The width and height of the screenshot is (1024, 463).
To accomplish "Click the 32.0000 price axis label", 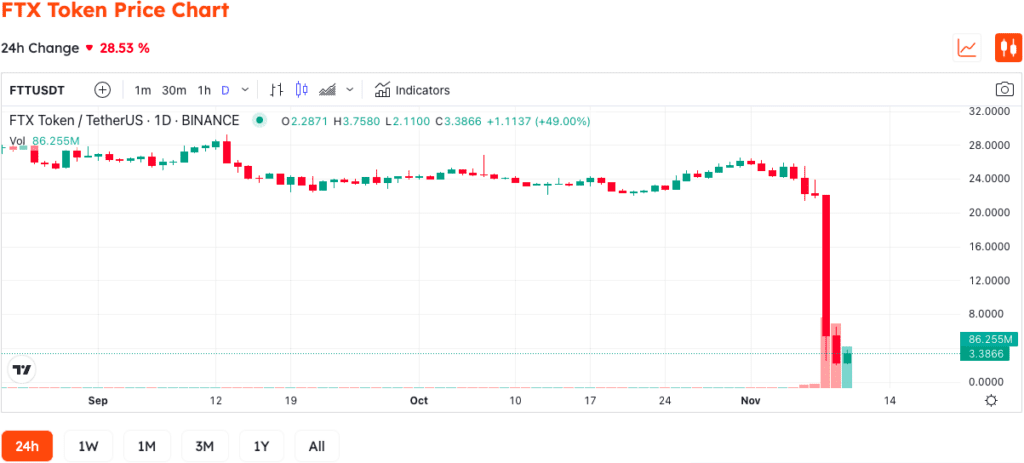I will point(987,111).
